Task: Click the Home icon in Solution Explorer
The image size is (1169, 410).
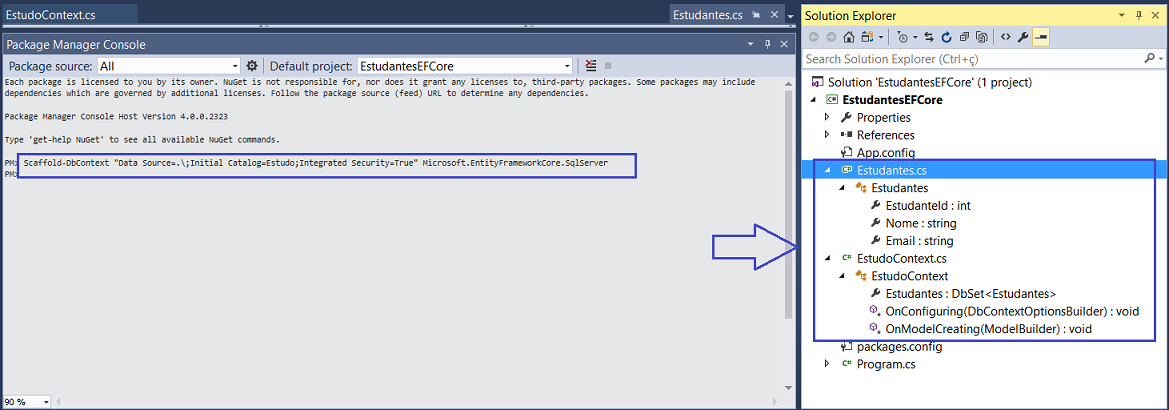Action: 848,37
